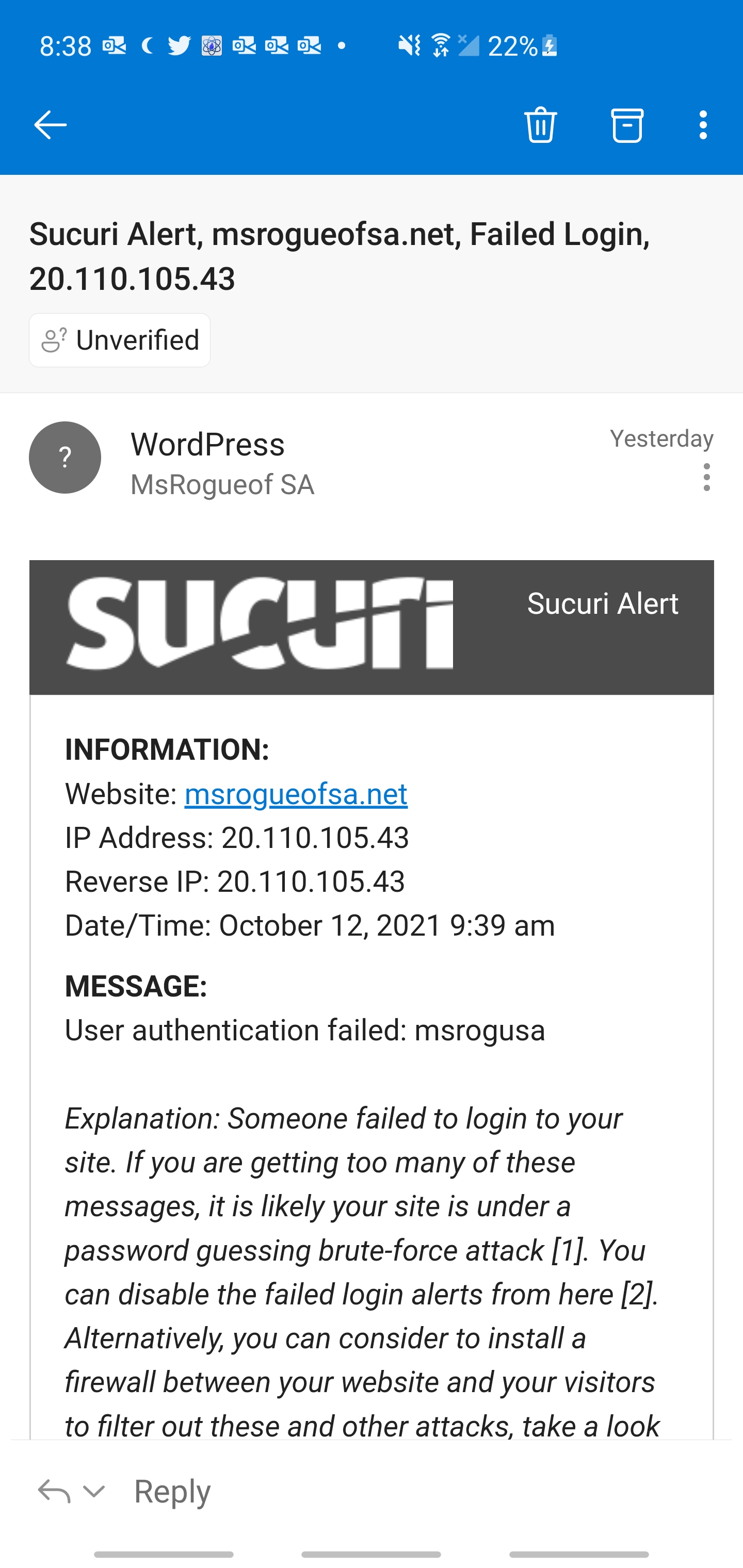Open the top-right overflow menu
The image size is (743, 1568).
tap(703, 125)
